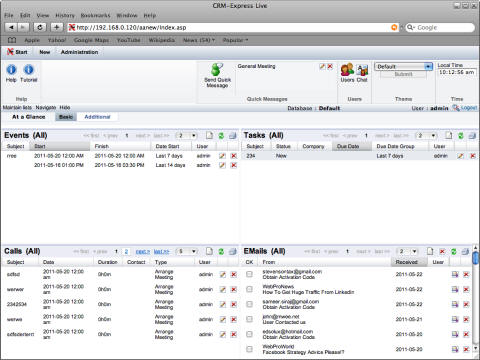This screenshot has width=480, height=360.
Task: Delete selected emails in EMails toolbar
Action: pyautogui.click(x=442, y=251)
